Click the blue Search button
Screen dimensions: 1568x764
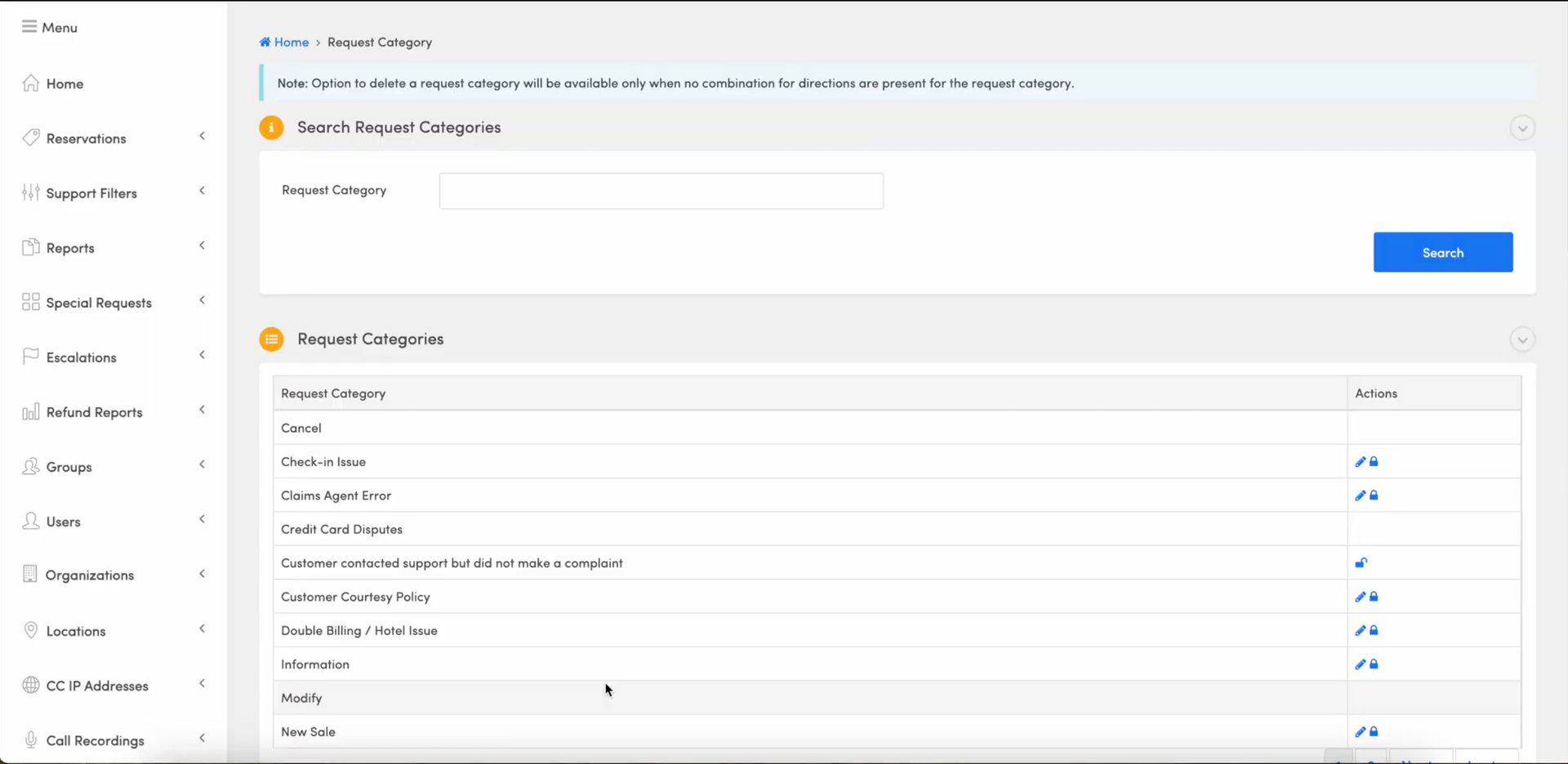coord(1442,252)
